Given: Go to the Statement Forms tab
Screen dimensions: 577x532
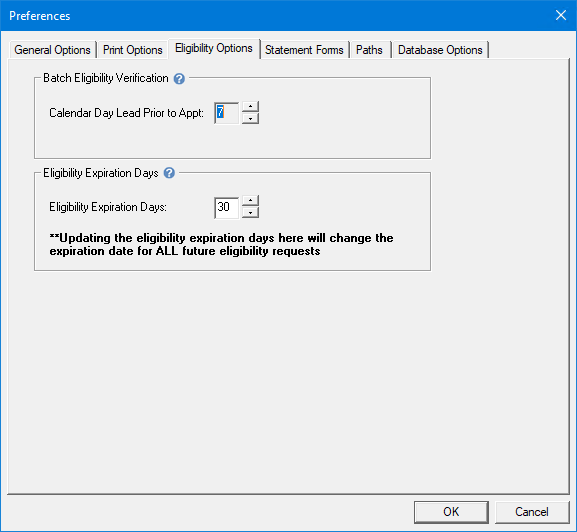Looking at the screenshot, I should click(304, 50).
